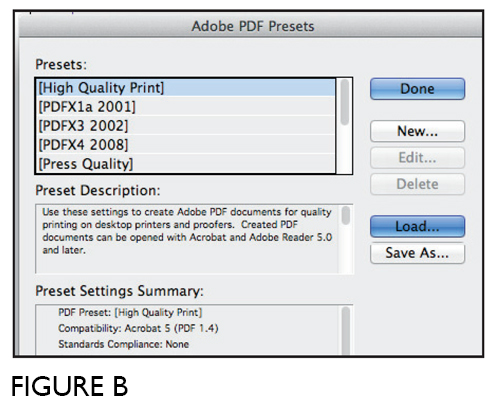Click the Save As... button
This screenshot has width=500, height=407.
coord(417,253)
